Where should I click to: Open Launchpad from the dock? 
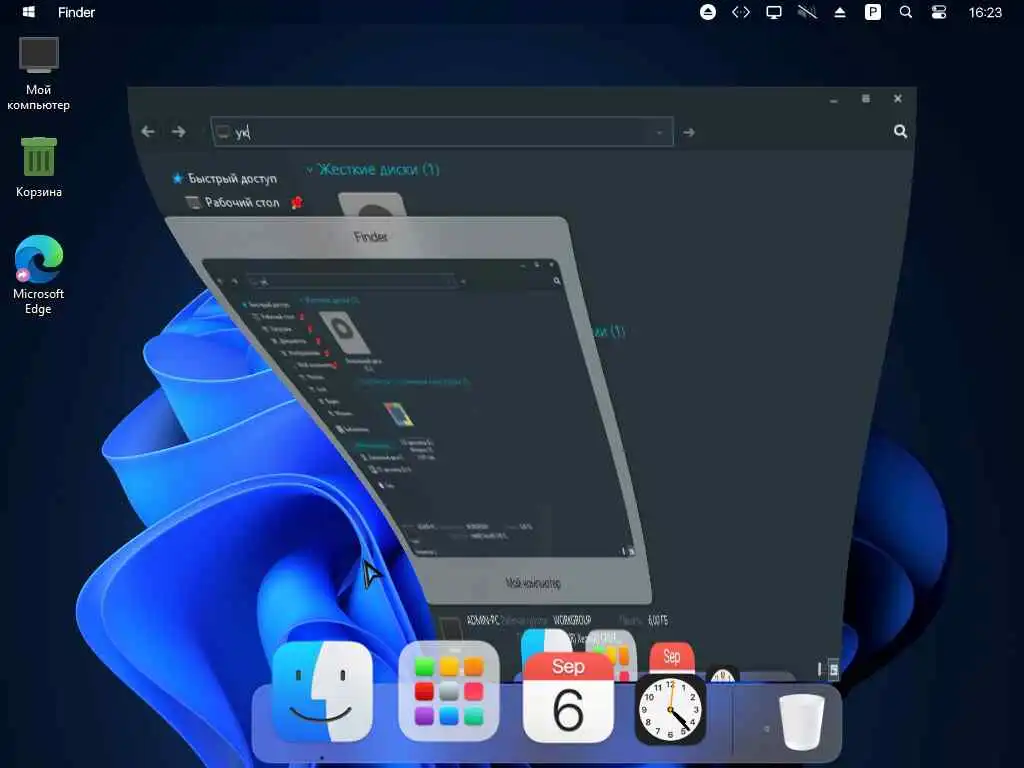(x=449, y=691)
